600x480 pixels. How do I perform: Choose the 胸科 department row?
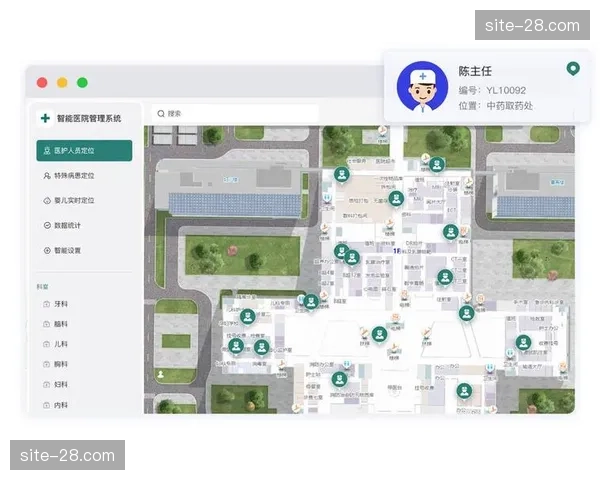[x=56, y=364]
